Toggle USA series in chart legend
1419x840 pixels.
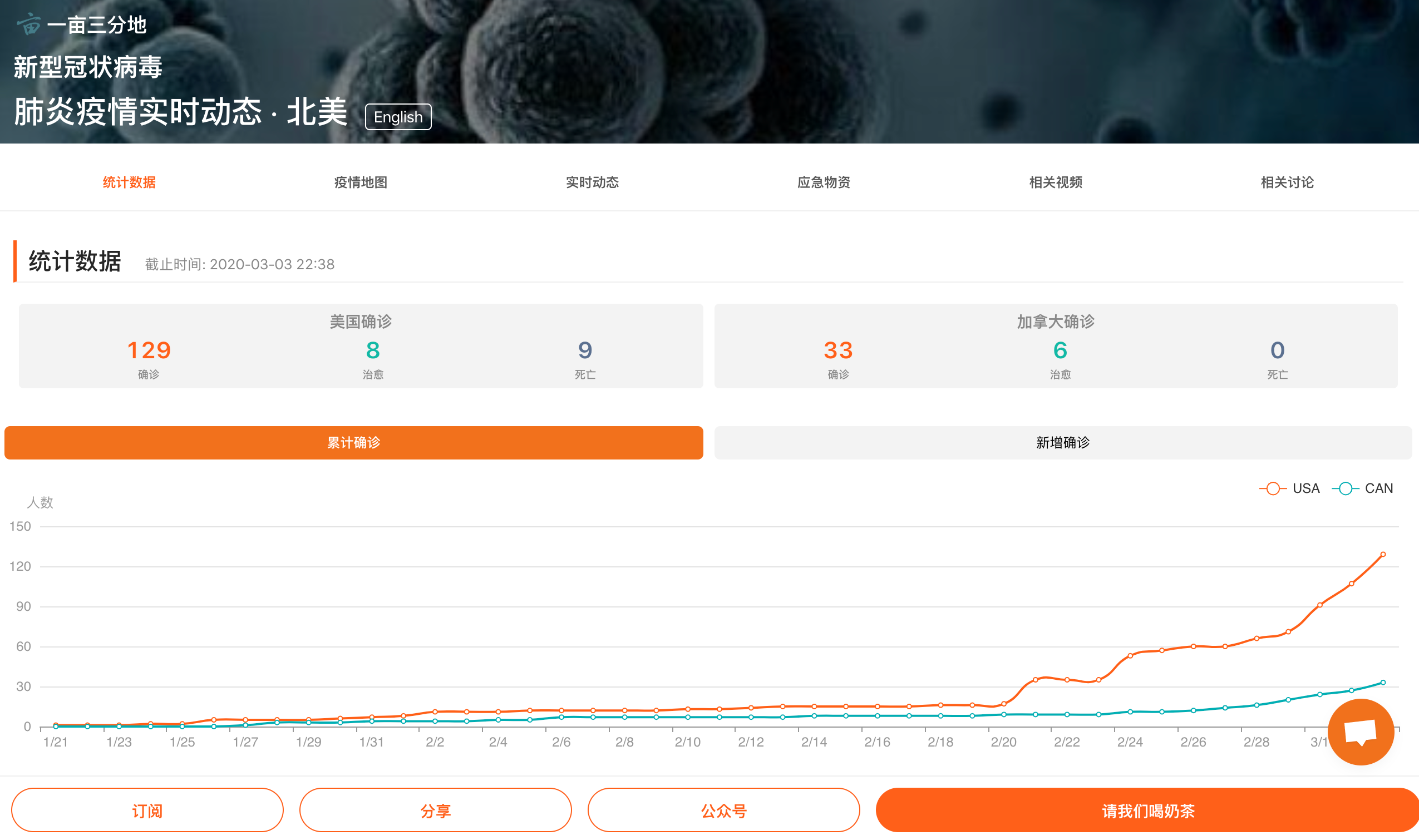(x=1290, y=488)
